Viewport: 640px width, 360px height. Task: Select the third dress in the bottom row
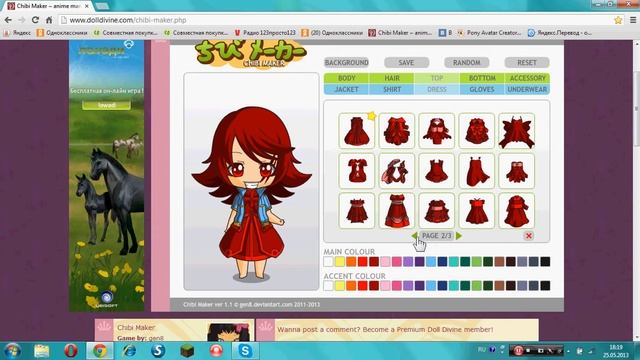pyautogui.click(x=437, y=211)
